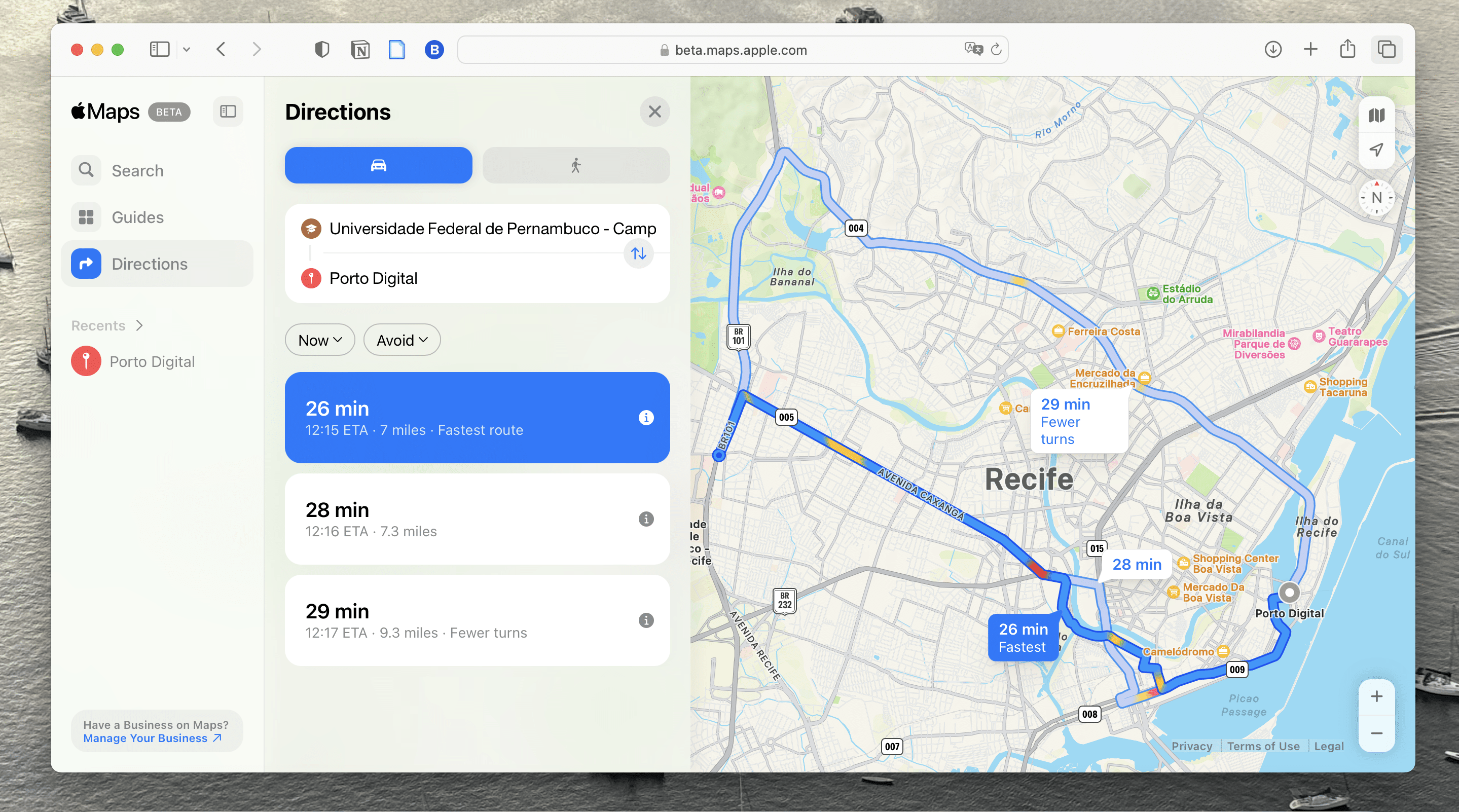This screenshot has width=1459, height=812.
Task: Collapse the sidebar with the Maps panel icon
Action: [228, 112]
